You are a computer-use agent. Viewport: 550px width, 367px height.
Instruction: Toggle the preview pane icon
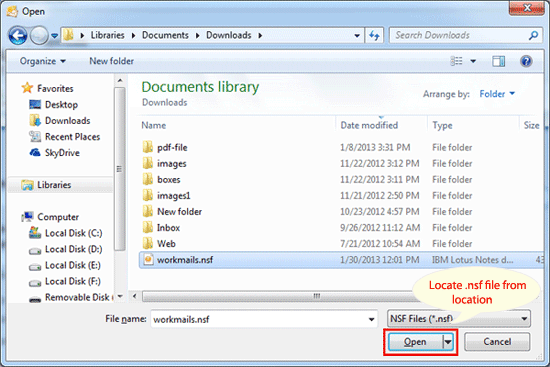(498, 61)
